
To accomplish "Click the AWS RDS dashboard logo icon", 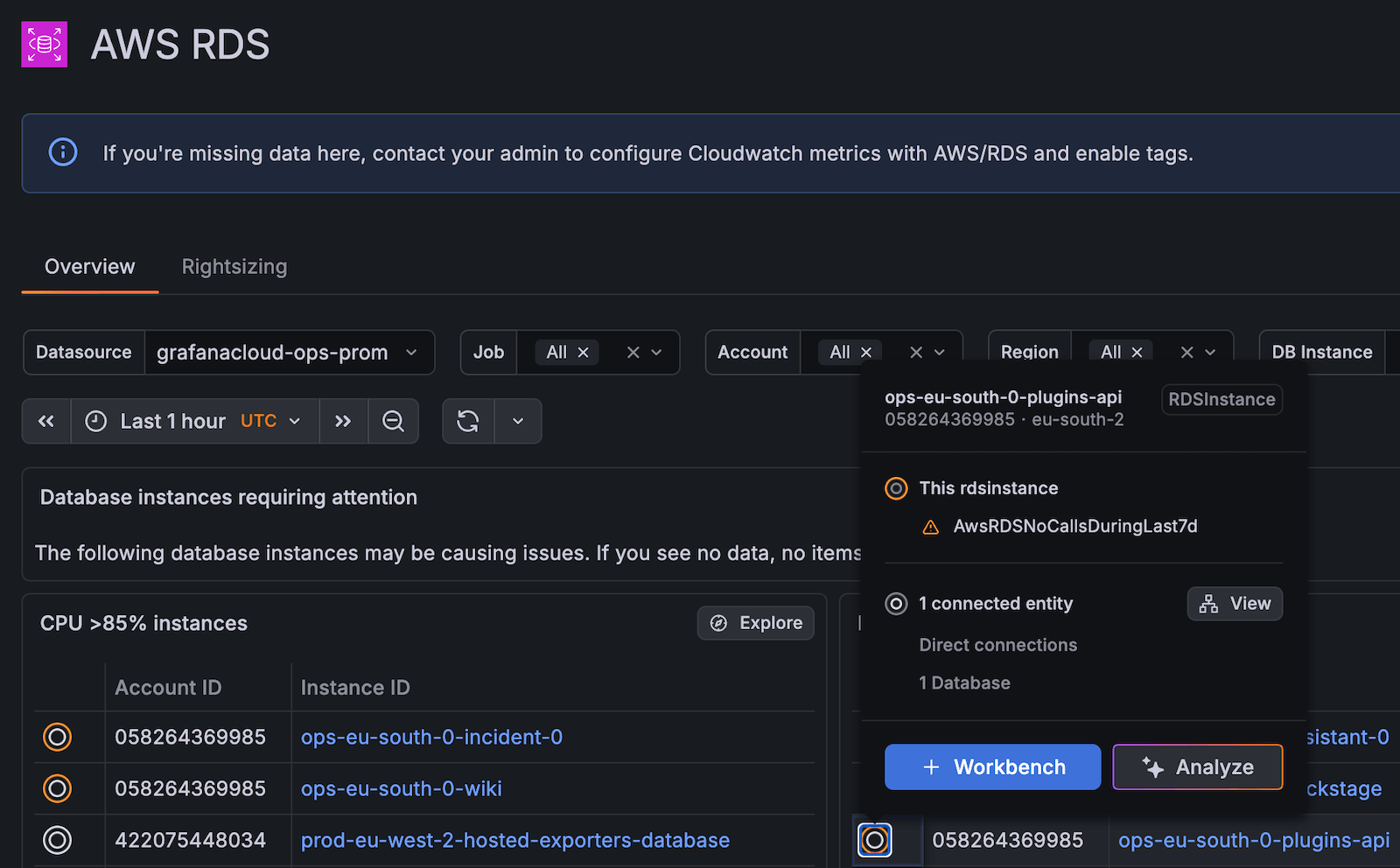I will coord(44,44).
